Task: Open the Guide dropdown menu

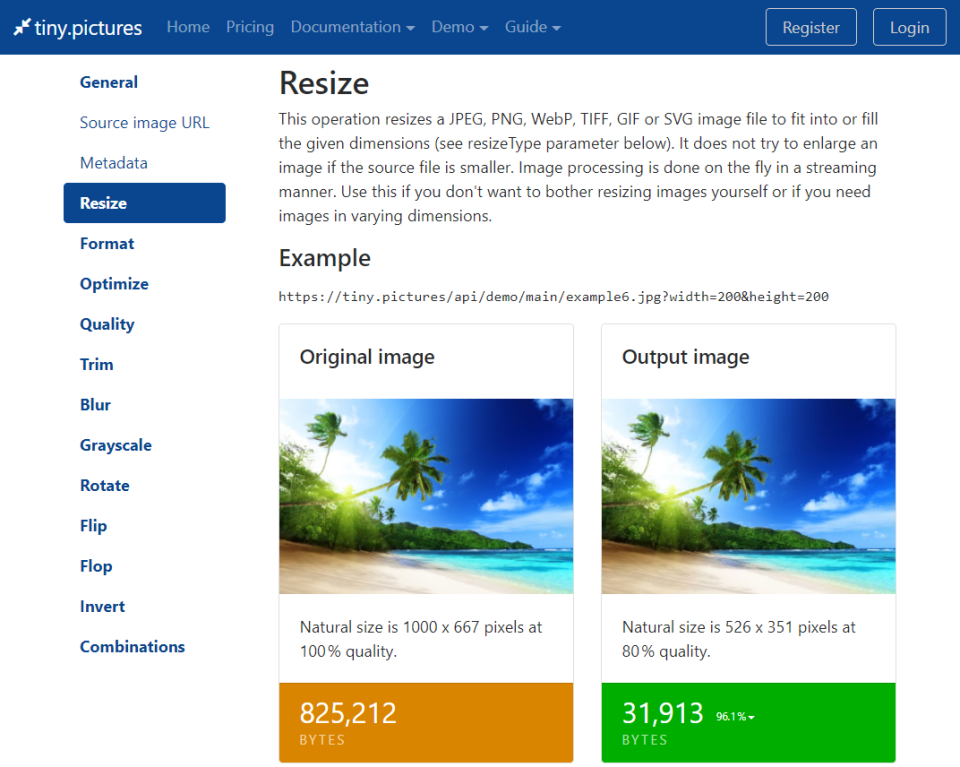Action: click(532, 27)
